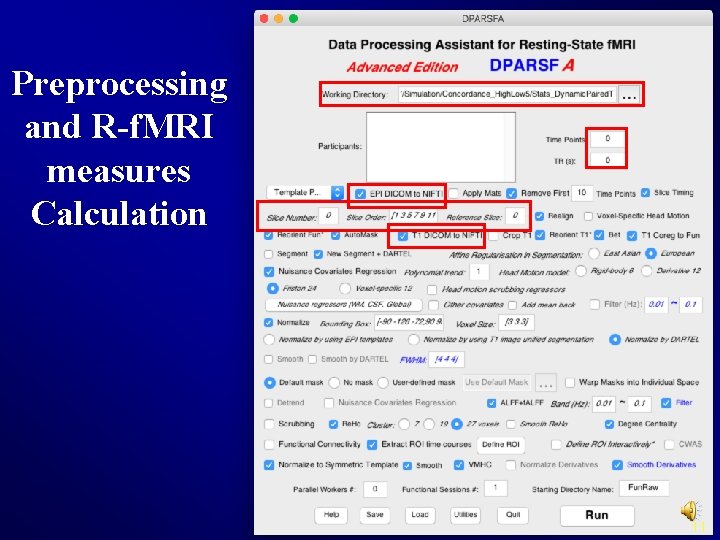This screenshot has height=540, width=720.
Task: Click the Load button
Action: pyautogui.click(x=420, y=515)
